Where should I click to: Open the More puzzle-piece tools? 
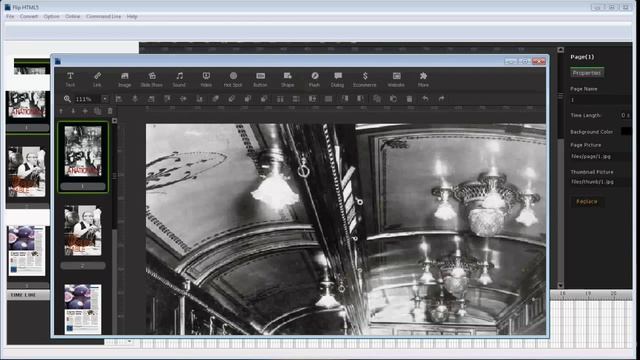coord(423,79)
